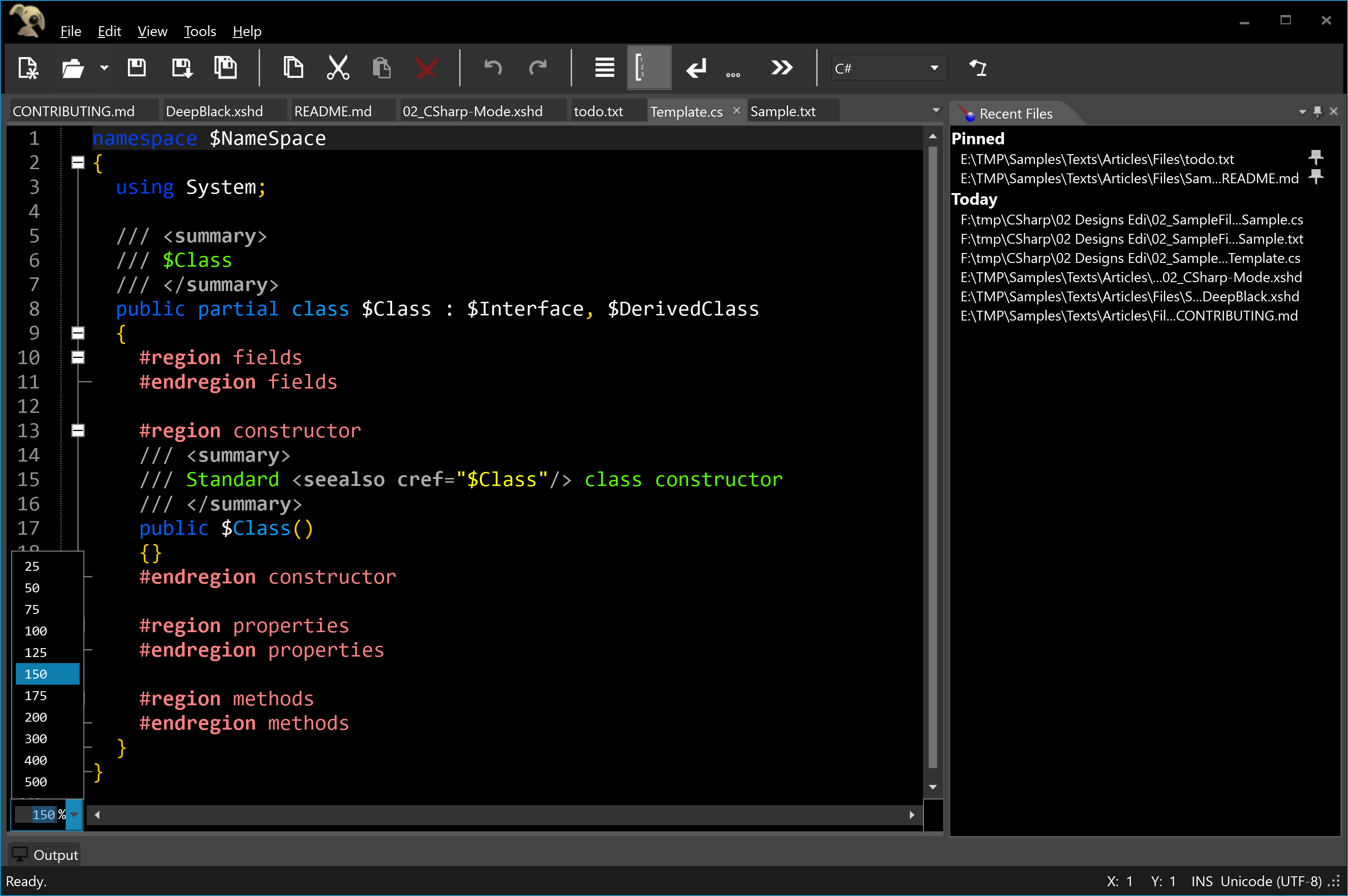Viewport: 1348px width, 896px height.
Task: Toggle show tabs double-chevron icon
Action: tap(782, 68)
